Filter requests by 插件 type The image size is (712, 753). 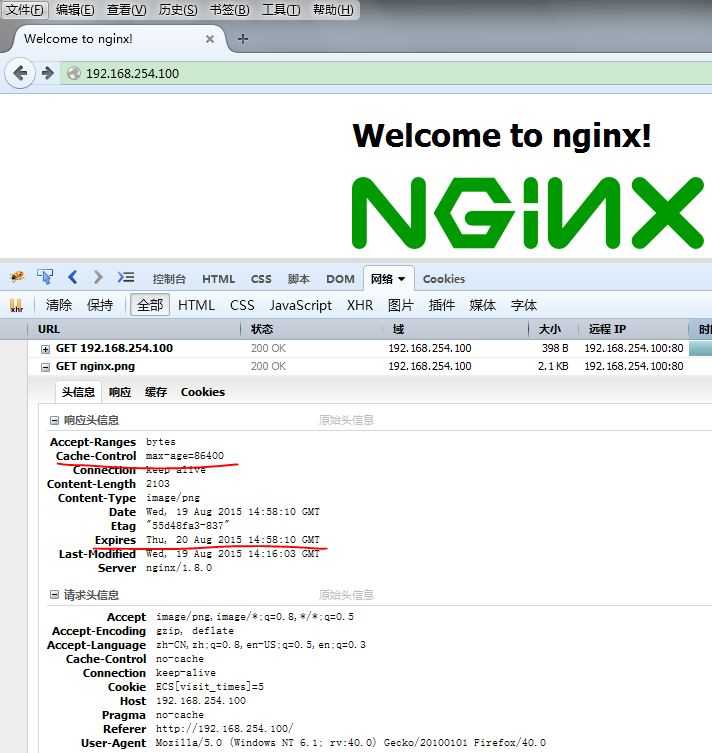[x=441, y=305]
